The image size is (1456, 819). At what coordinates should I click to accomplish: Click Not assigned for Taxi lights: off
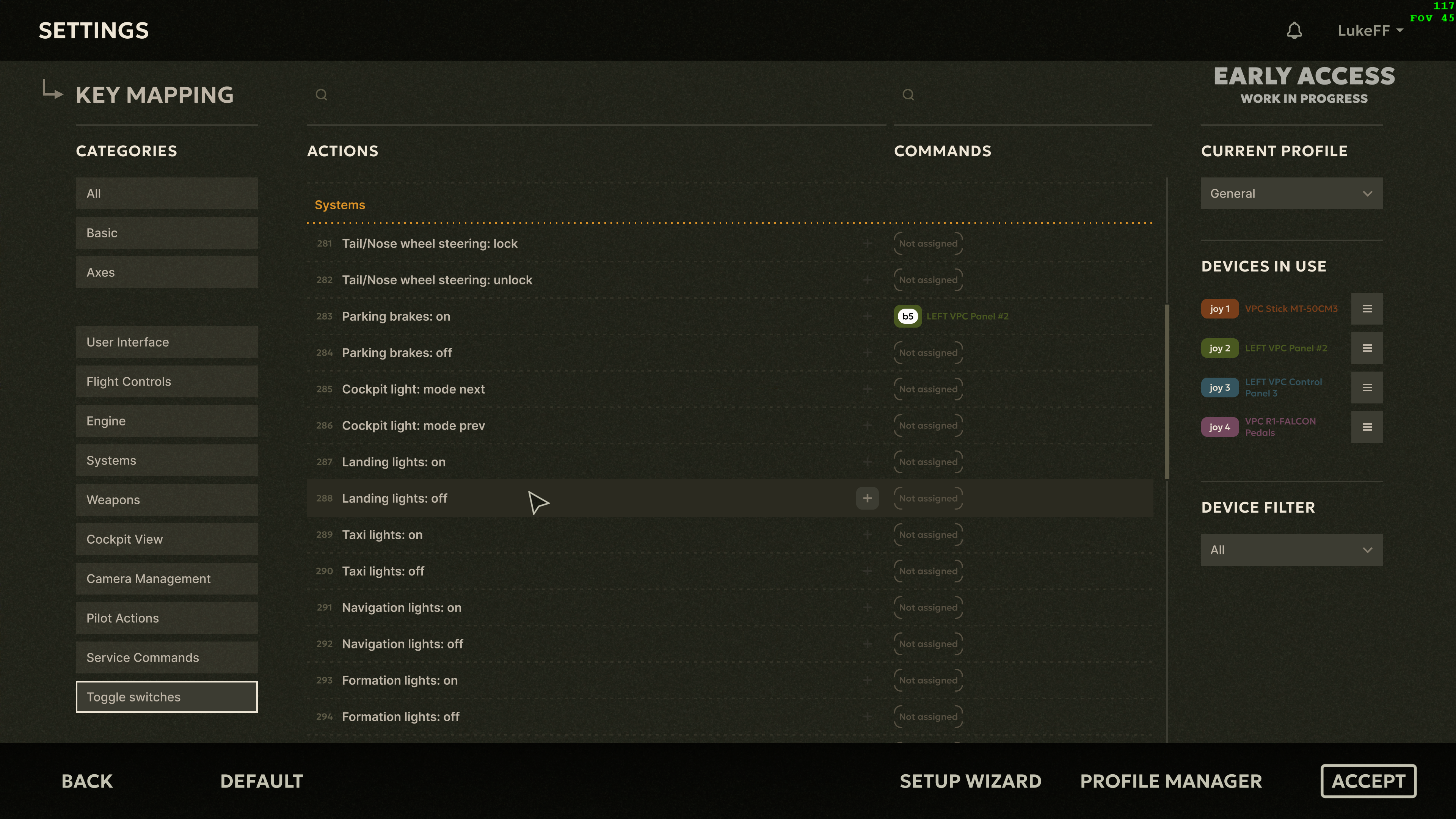pos(928,571)
